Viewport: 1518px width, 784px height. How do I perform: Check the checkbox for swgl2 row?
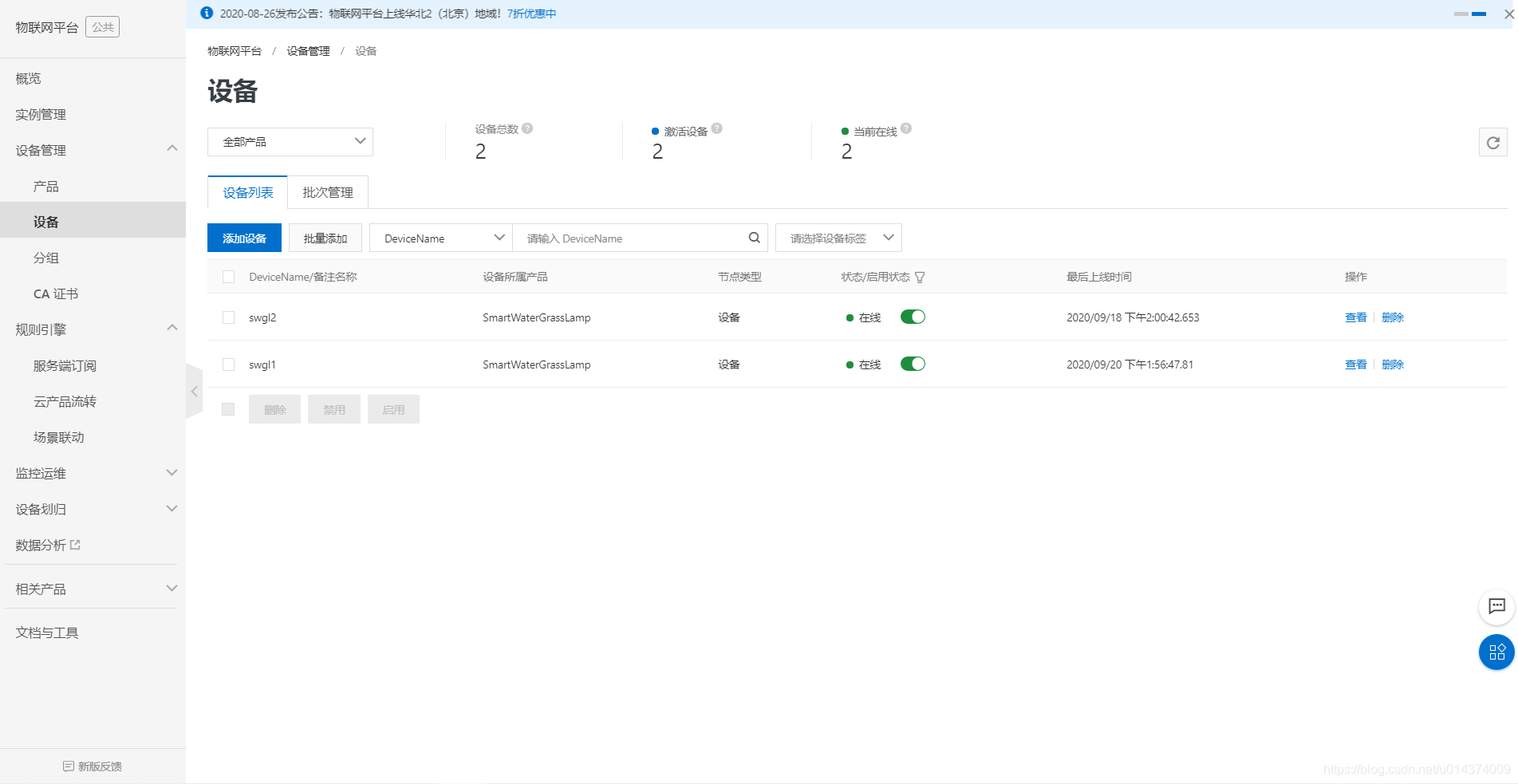(x=229, y=317)
